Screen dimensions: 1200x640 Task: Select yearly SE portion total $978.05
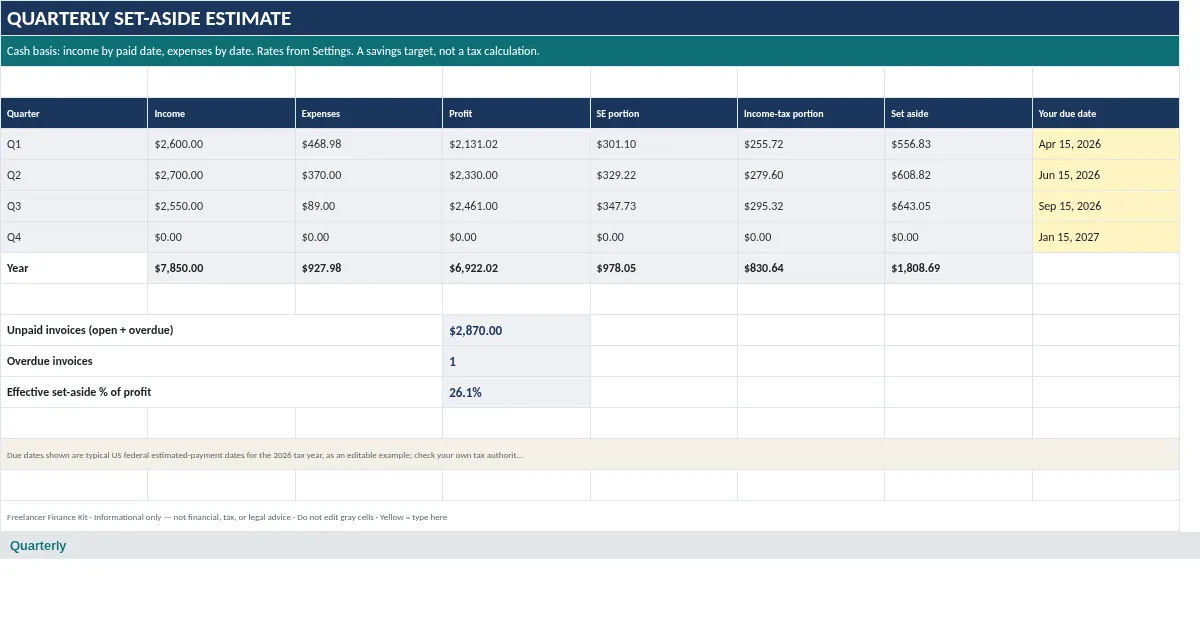(664, 268)
